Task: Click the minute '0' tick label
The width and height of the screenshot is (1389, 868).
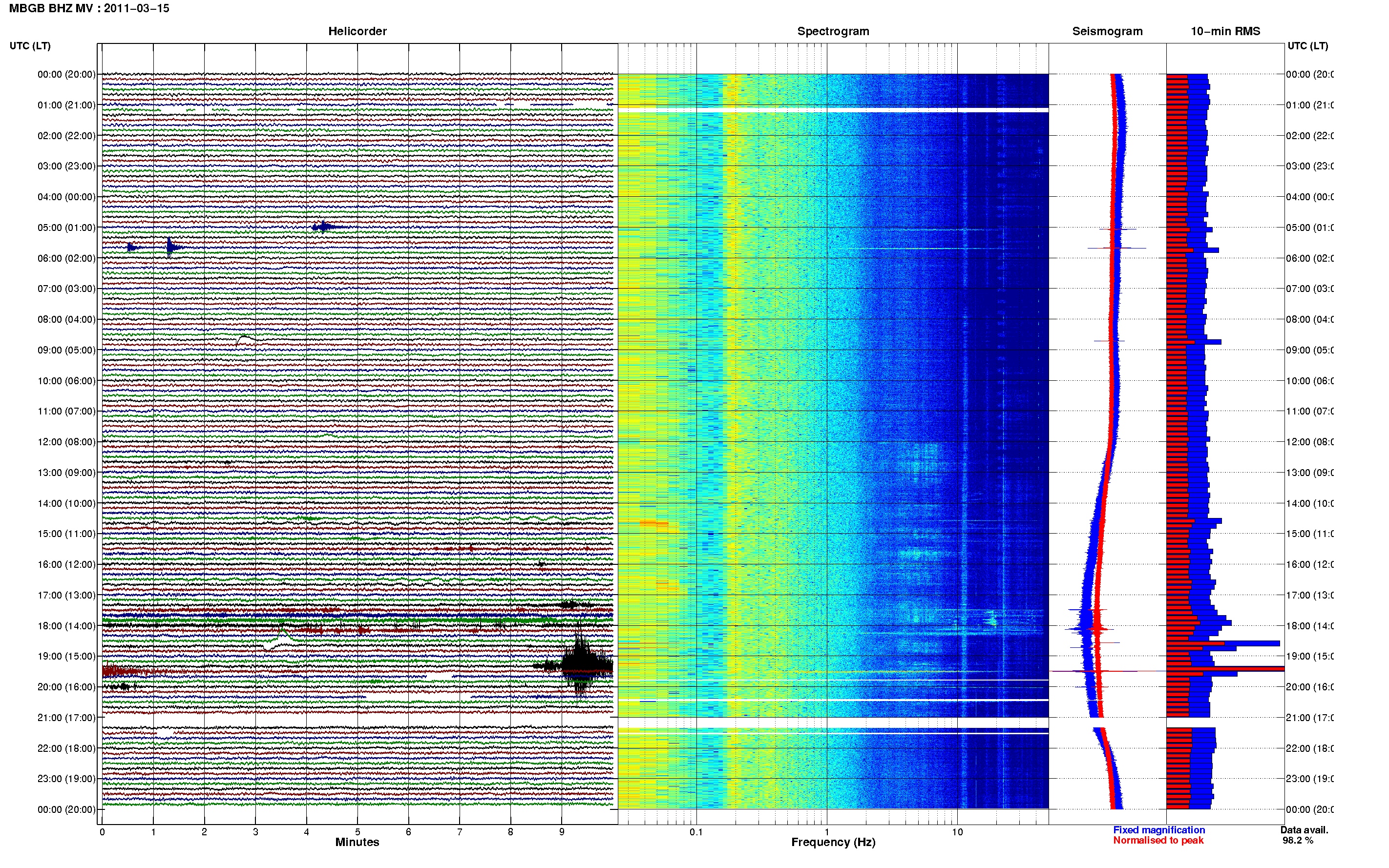Action: [x=102, y=832]
